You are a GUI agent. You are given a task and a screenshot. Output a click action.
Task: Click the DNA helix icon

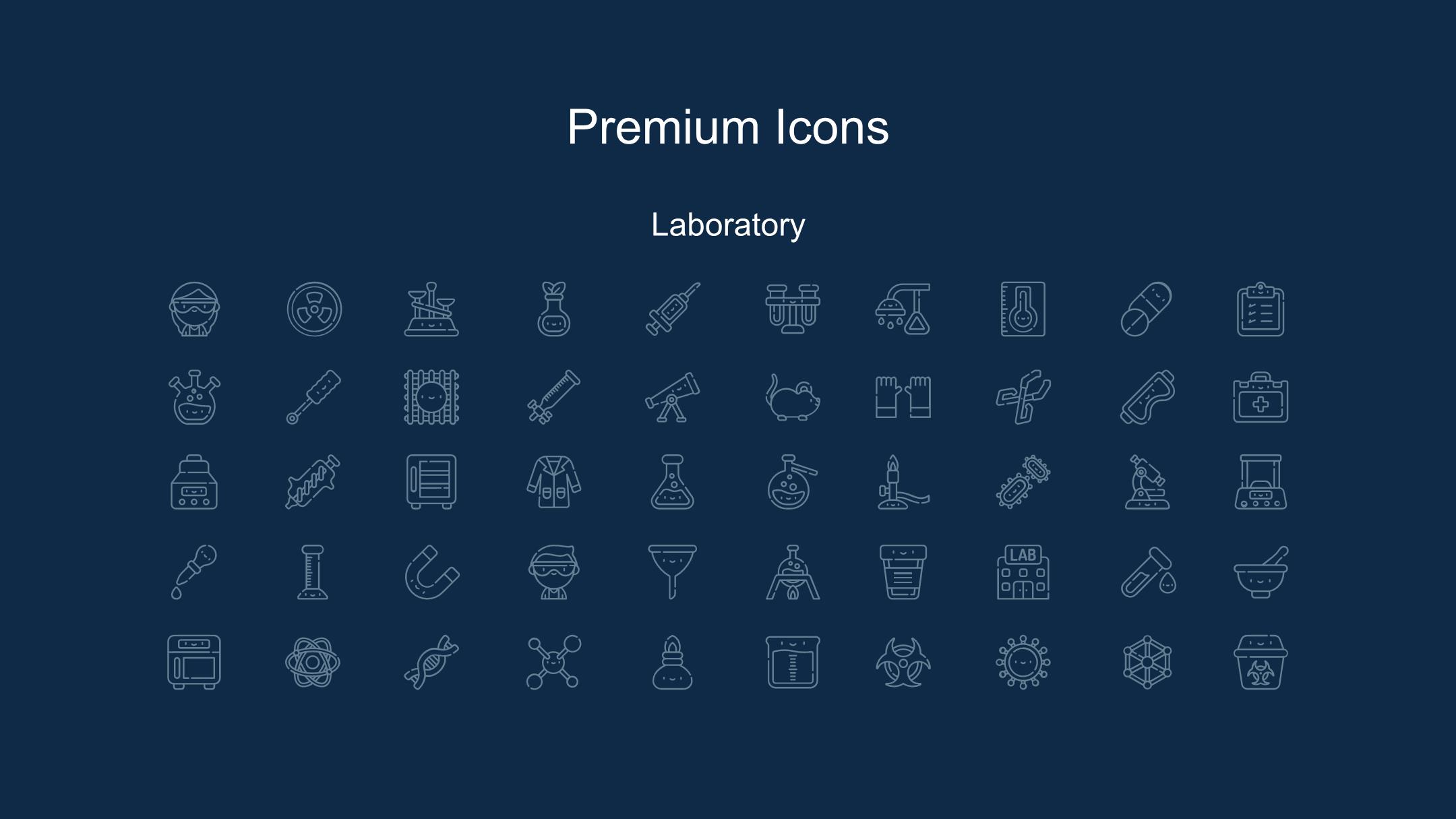432,662
